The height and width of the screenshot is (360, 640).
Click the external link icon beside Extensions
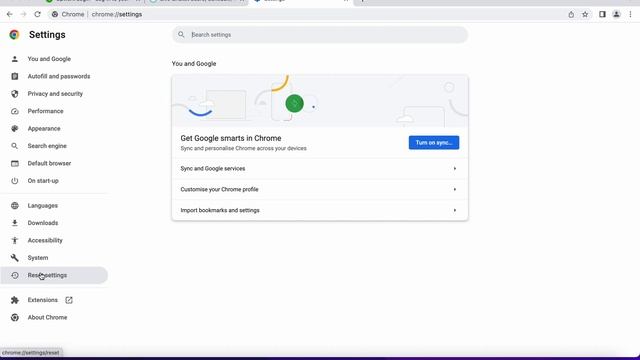(x=69, y=300)
